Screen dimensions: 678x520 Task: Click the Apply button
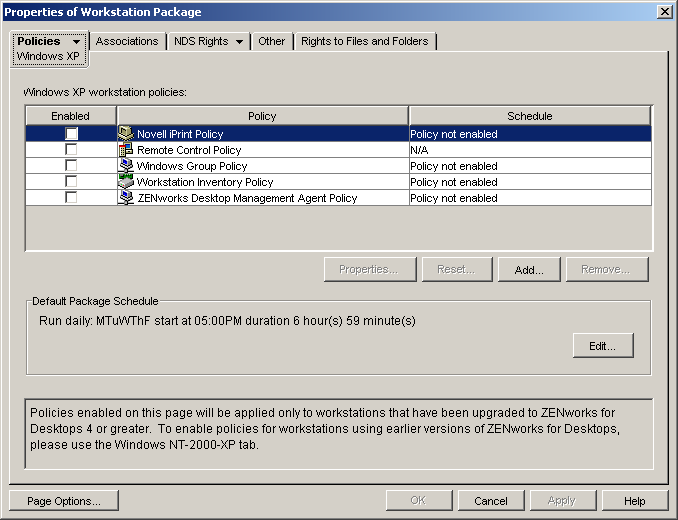pos(563,501)
